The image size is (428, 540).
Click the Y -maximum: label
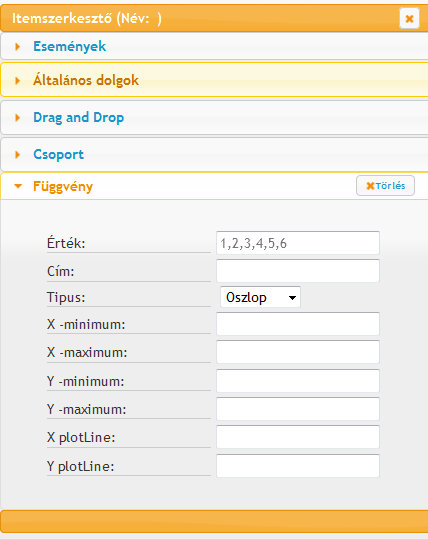(87, 409)
